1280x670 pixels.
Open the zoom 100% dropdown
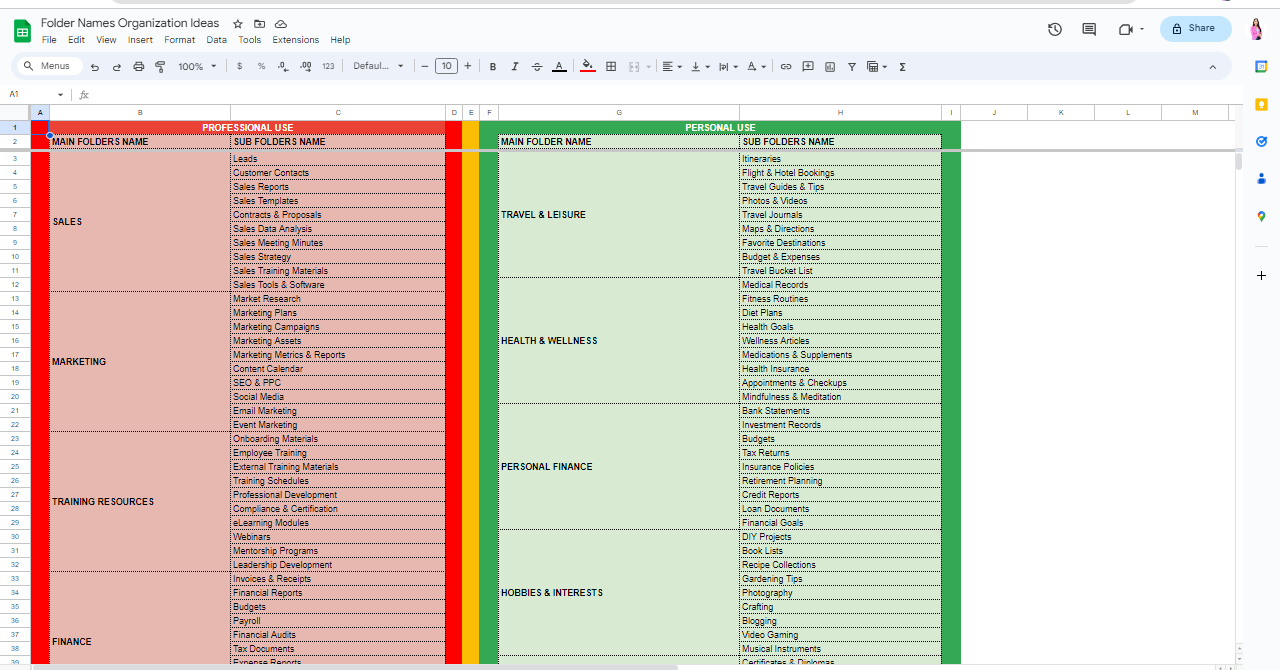coord(197,67)
